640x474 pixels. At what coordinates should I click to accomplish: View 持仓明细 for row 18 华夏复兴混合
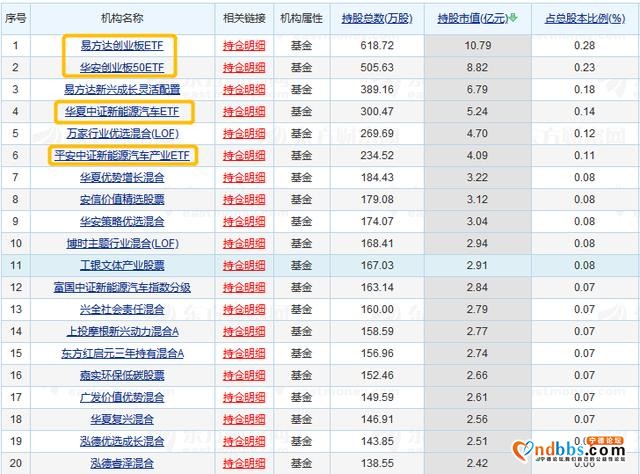244,420
